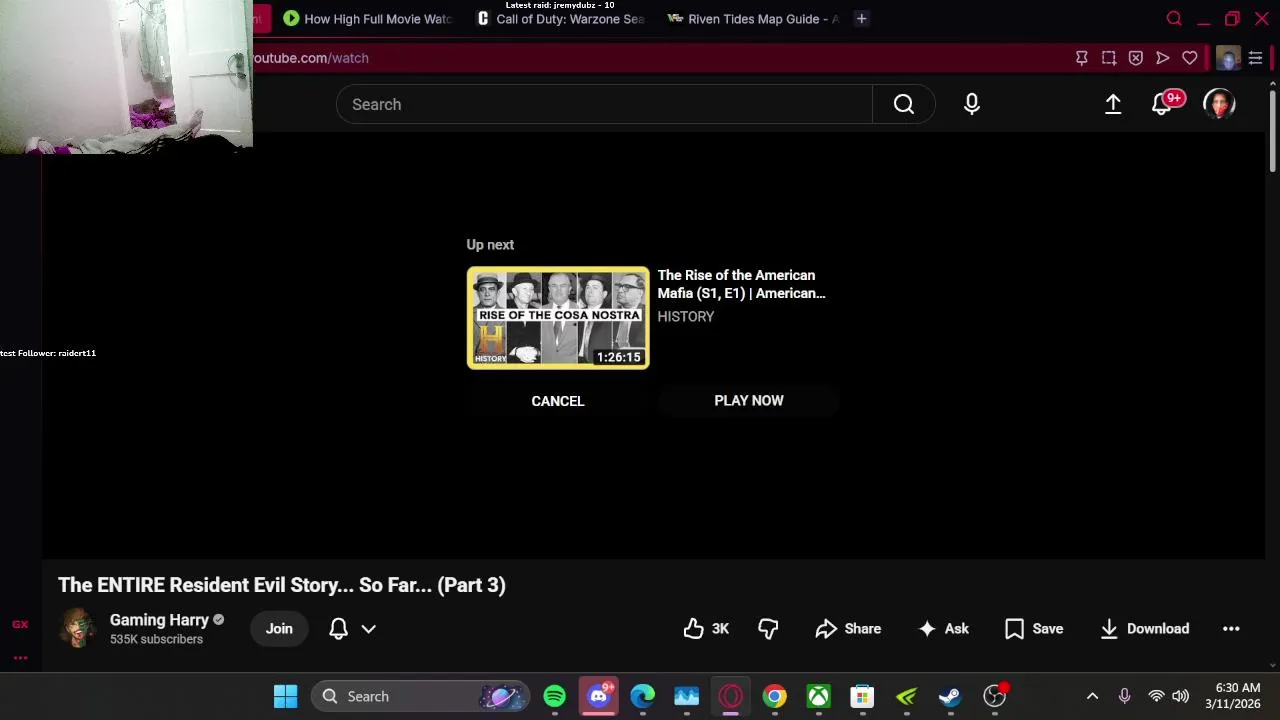Click the Windows Start button
Image resolution: width=1280 pixels, height=720 pixels.
[x=285, y=696]
